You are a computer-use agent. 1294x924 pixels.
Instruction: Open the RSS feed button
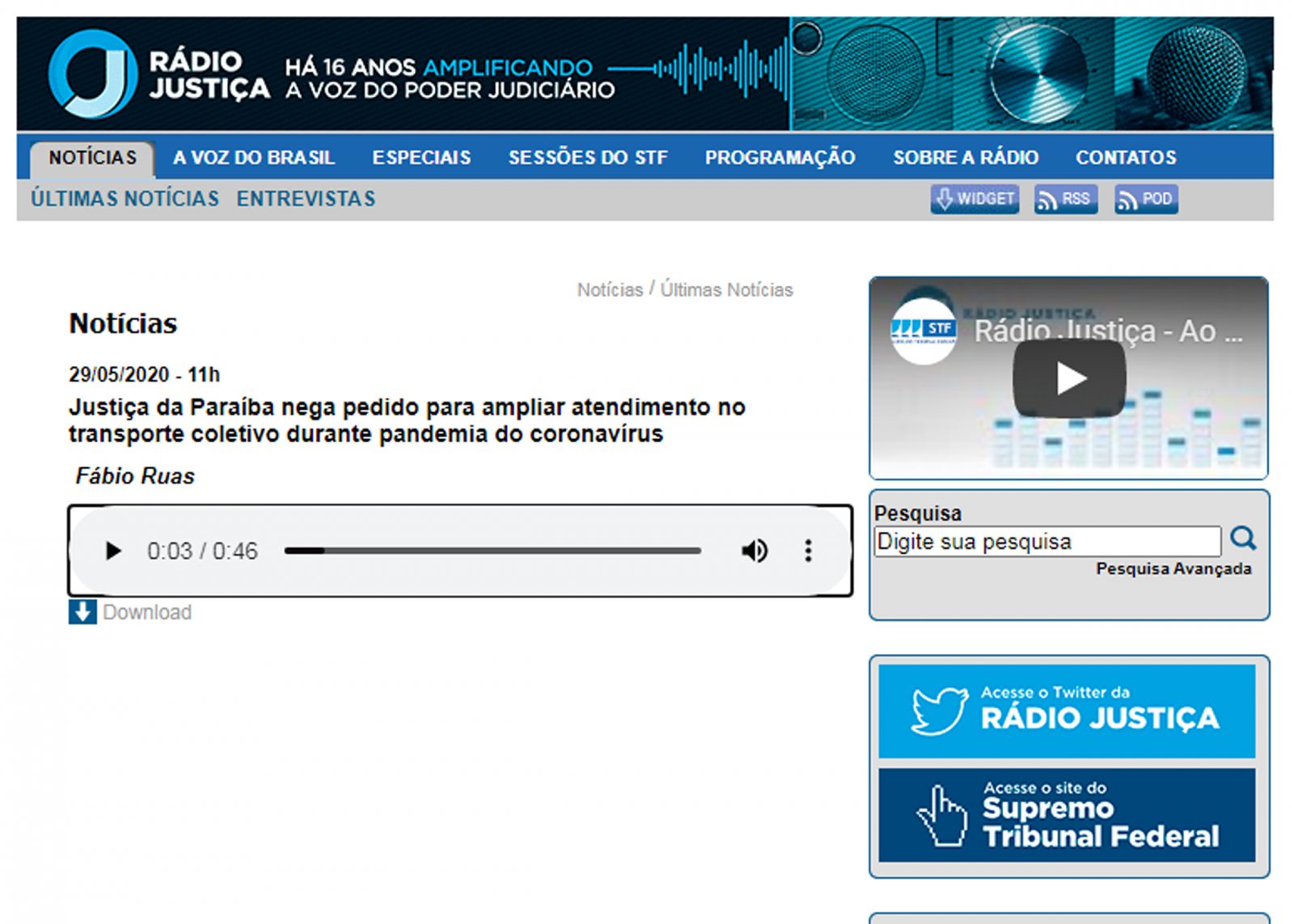pyautogui.click(x=1065, y=199)
